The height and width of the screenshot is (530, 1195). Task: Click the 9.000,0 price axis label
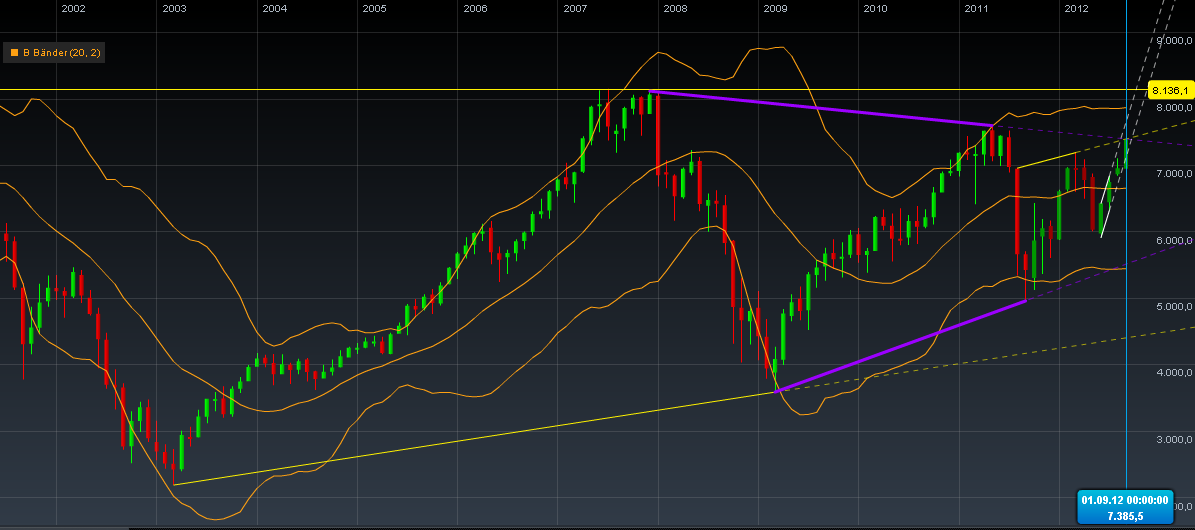tap(1171, 41)
